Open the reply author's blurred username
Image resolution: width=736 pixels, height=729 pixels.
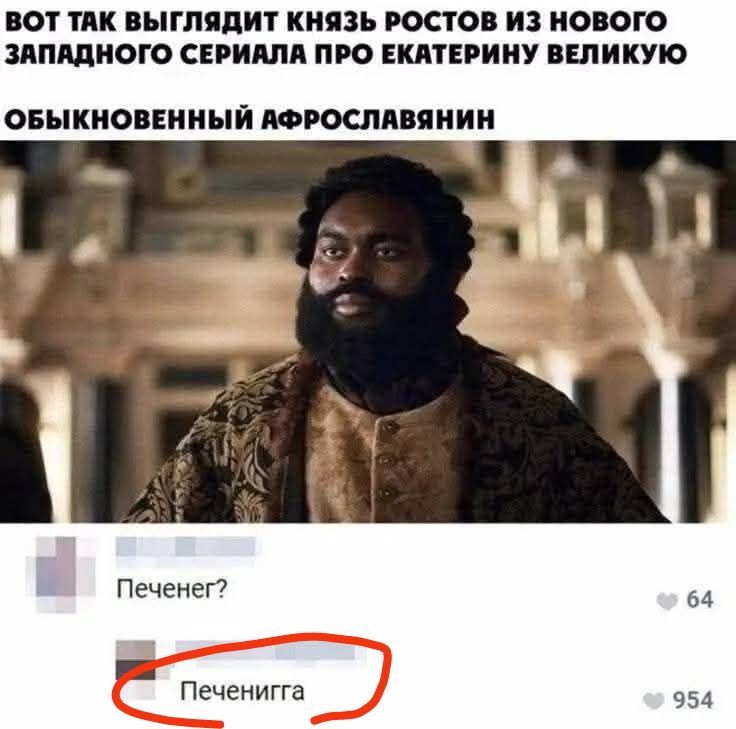tap(267, 652)
